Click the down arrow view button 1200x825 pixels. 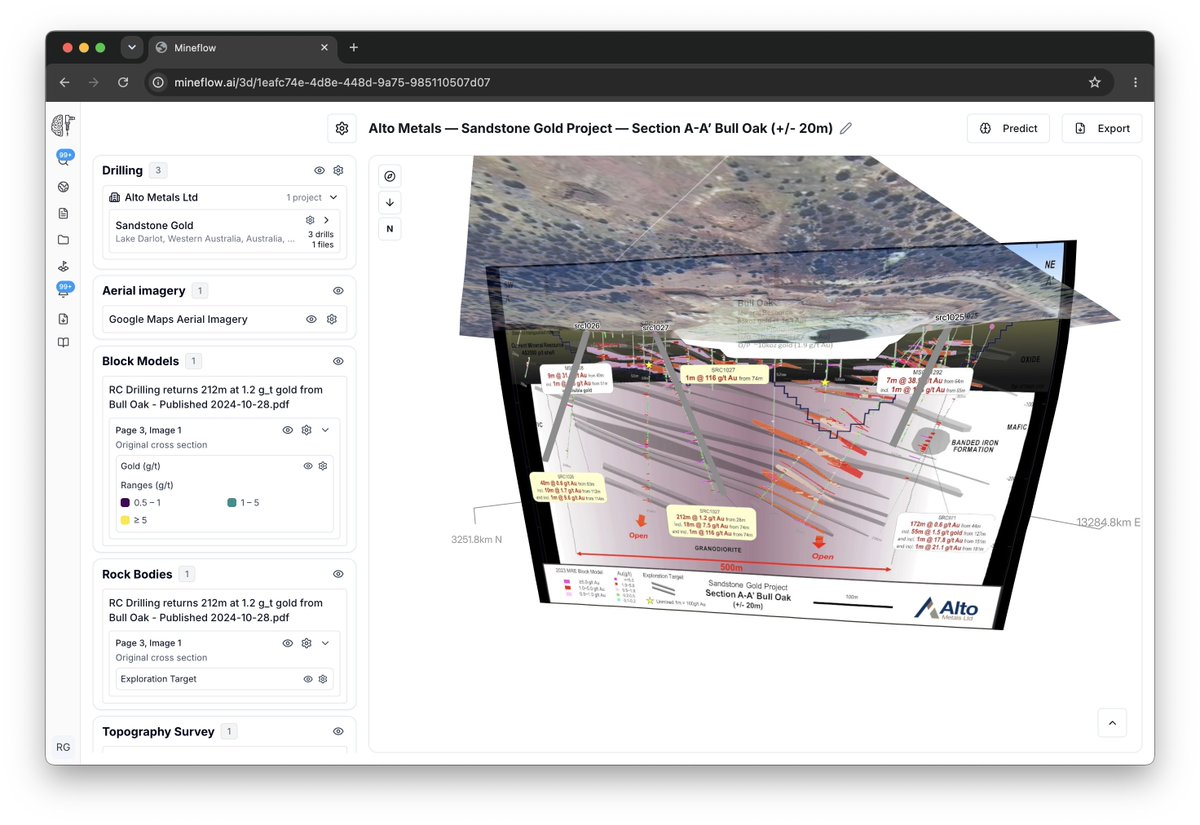pos(390,202)
